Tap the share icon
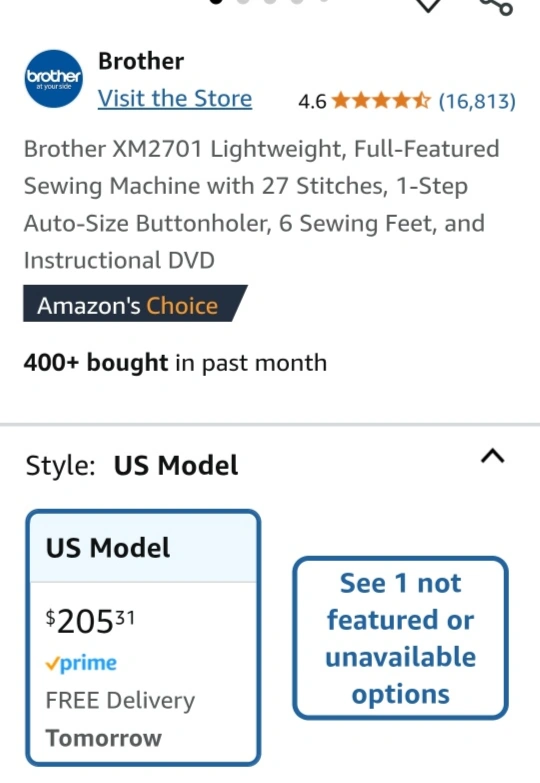Screen dimensions: 540x783 tap(498, 6)
